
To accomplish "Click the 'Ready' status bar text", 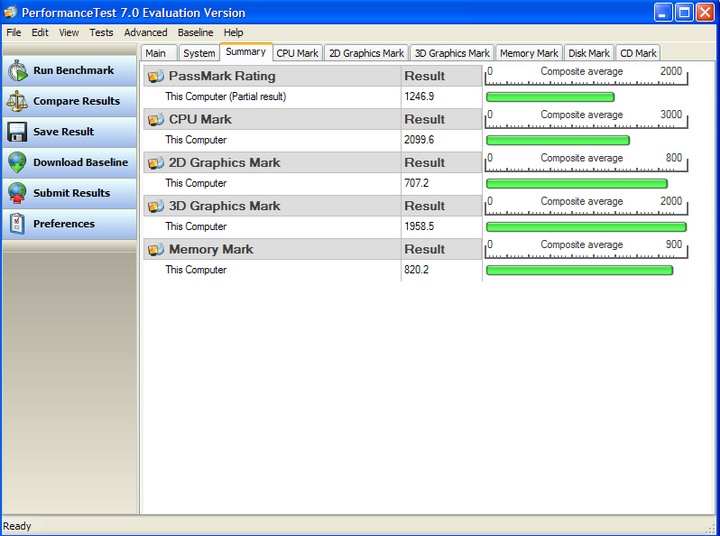I will (x=17, y=526).
